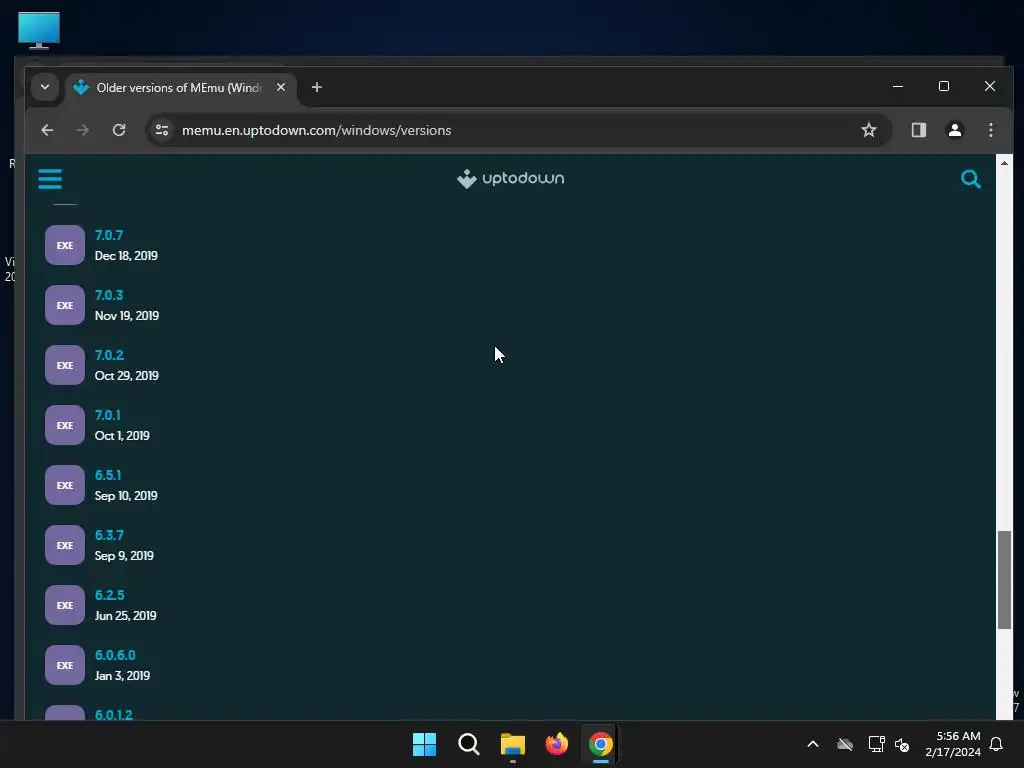Close the Older versions of MEmu tab
Viewport: 1024px width, 768px height.
coord(281,87)
